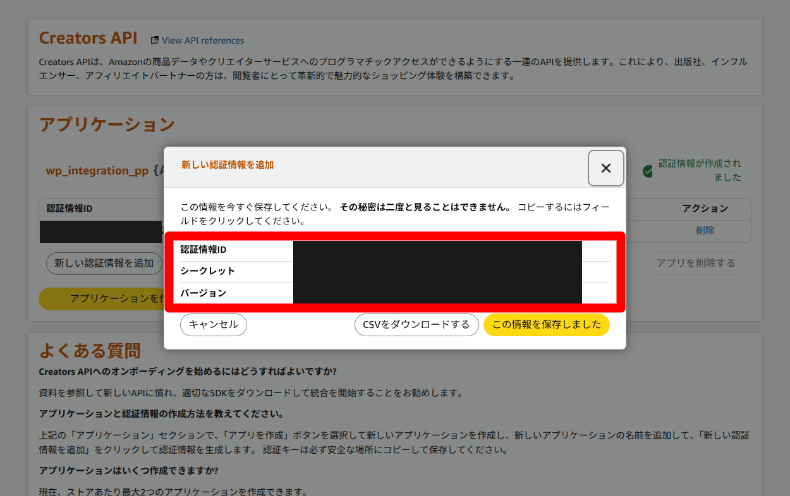
Task: Click question アプリケーションはいくつ作成できますか
Action: [128, 470]
